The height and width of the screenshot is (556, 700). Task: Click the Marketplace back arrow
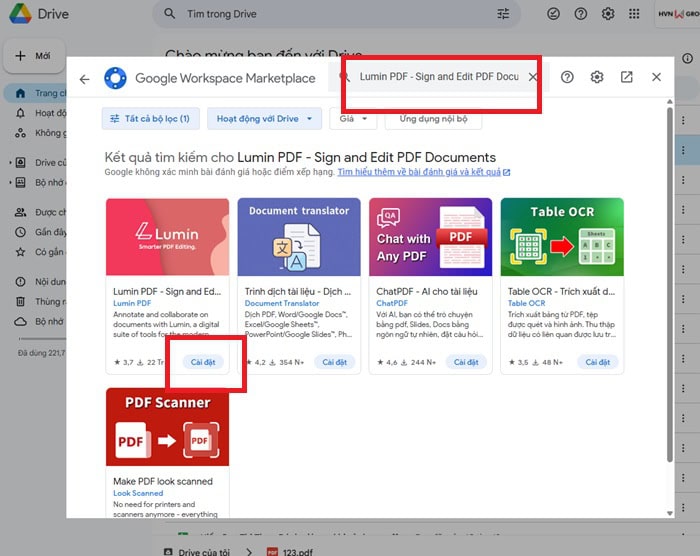(84, 78)
